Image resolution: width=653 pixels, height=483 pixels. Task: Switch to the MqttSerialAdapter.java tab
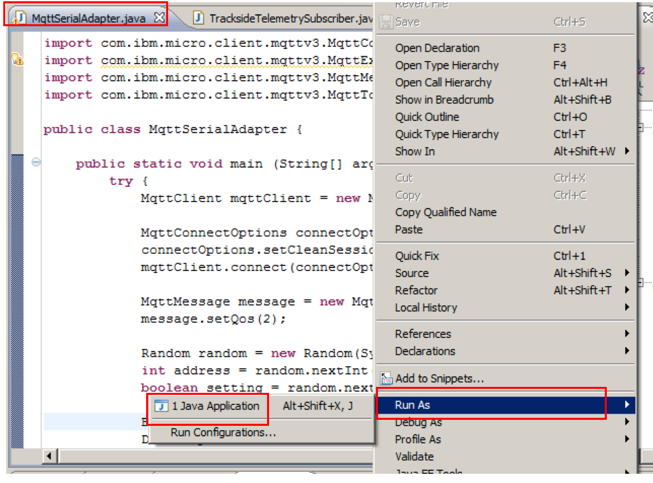coord(88,18)
